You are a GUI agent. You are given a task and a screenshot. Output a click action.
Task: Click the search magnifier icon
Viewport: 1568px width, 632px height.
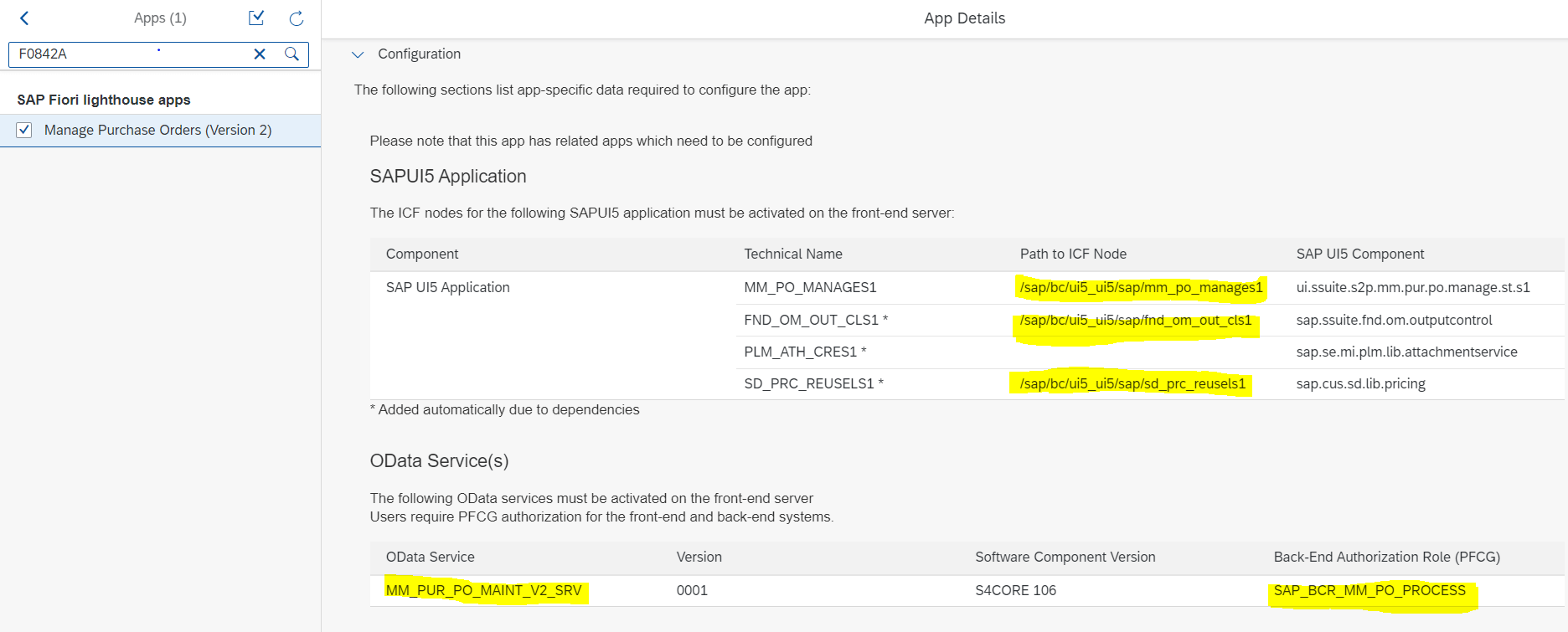click(x=290, y=54)
